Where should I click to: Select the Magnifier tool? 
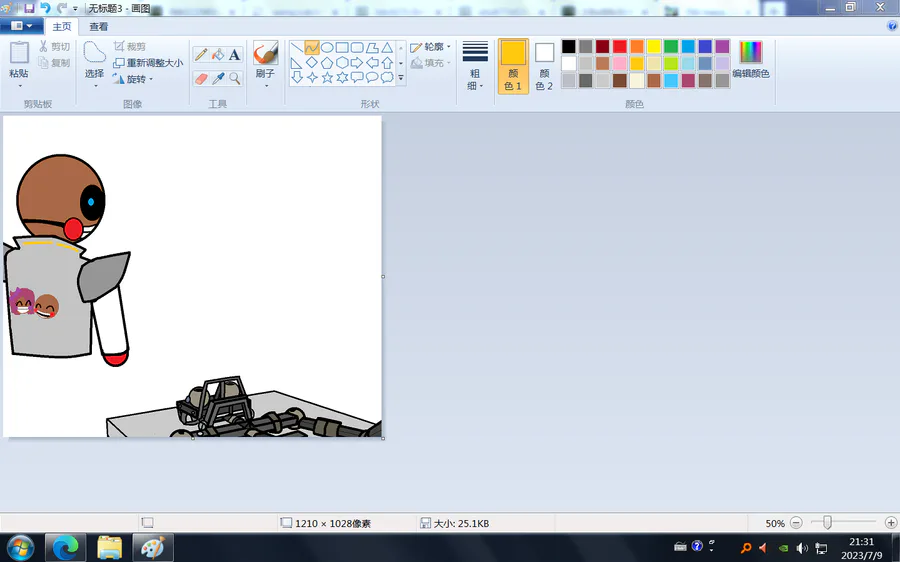tap(234, 78)
